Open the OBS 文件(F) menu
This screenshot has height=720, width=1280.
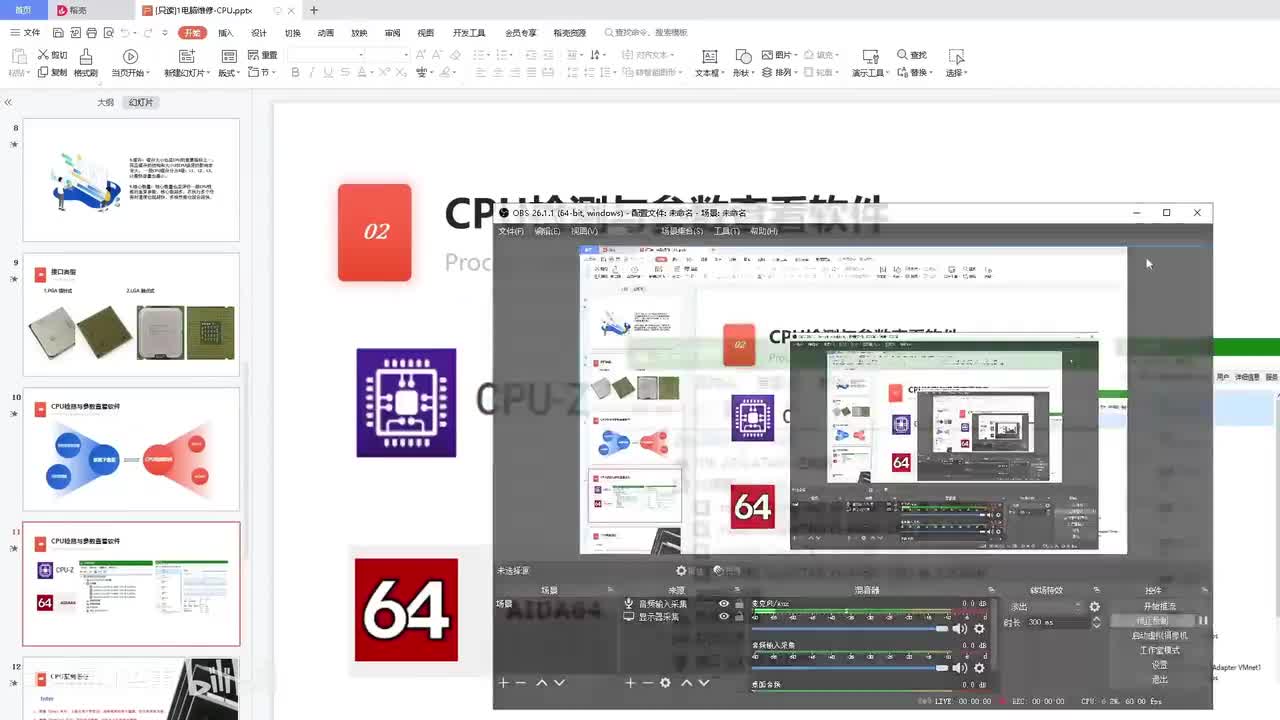511,231
